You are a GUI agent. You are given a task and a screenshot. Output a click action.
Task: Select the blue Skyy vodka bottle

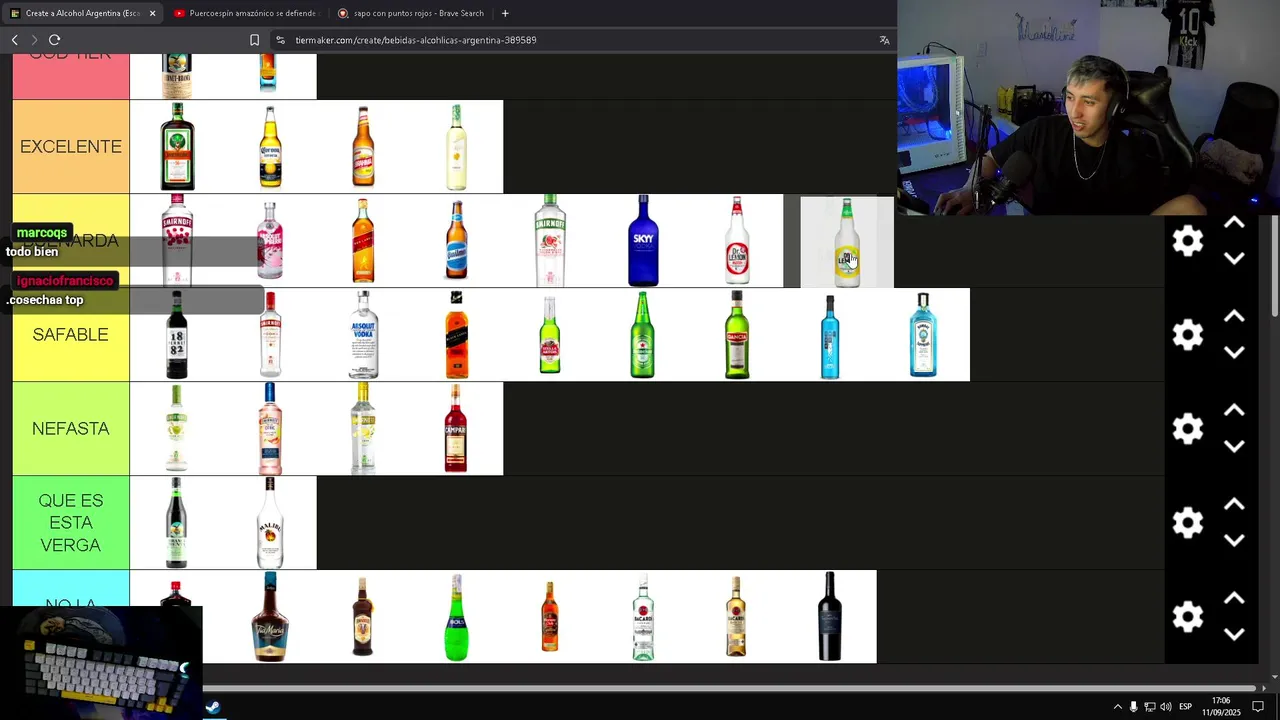tap(643, 241)
